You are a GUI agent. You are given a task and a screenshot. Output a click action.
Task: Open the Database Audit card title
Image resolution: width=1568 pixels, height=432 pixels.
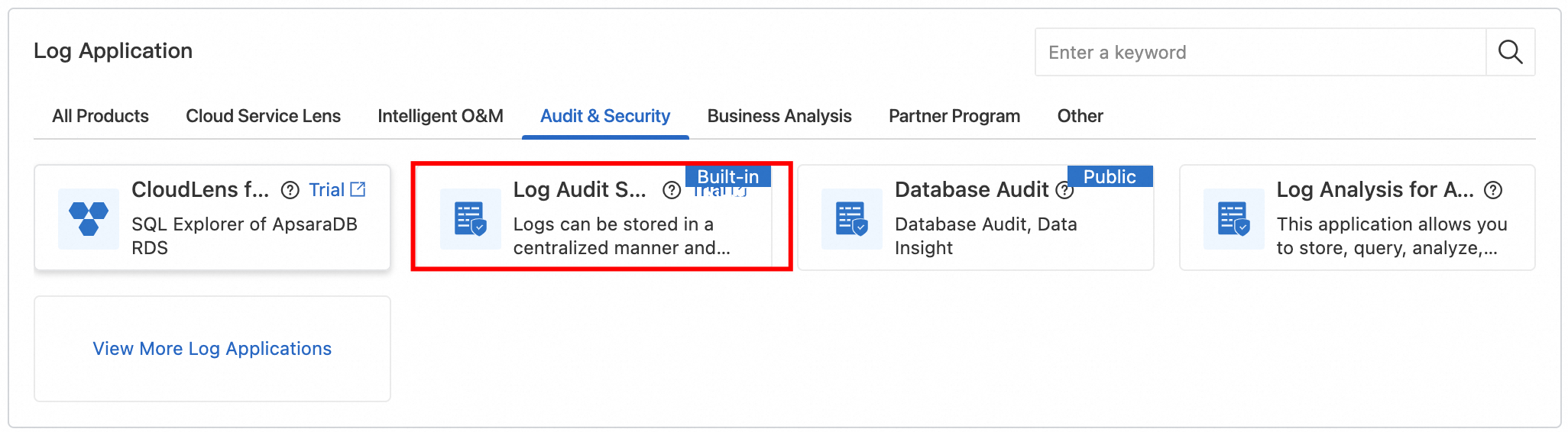tap(971, 189)
